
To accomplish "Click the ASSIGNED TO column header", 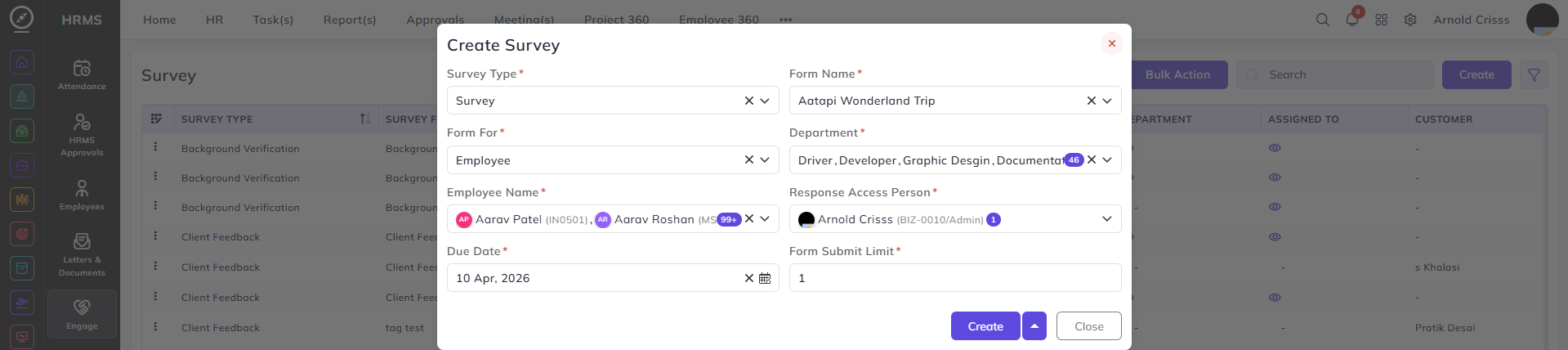I will tap(1303, 119).
